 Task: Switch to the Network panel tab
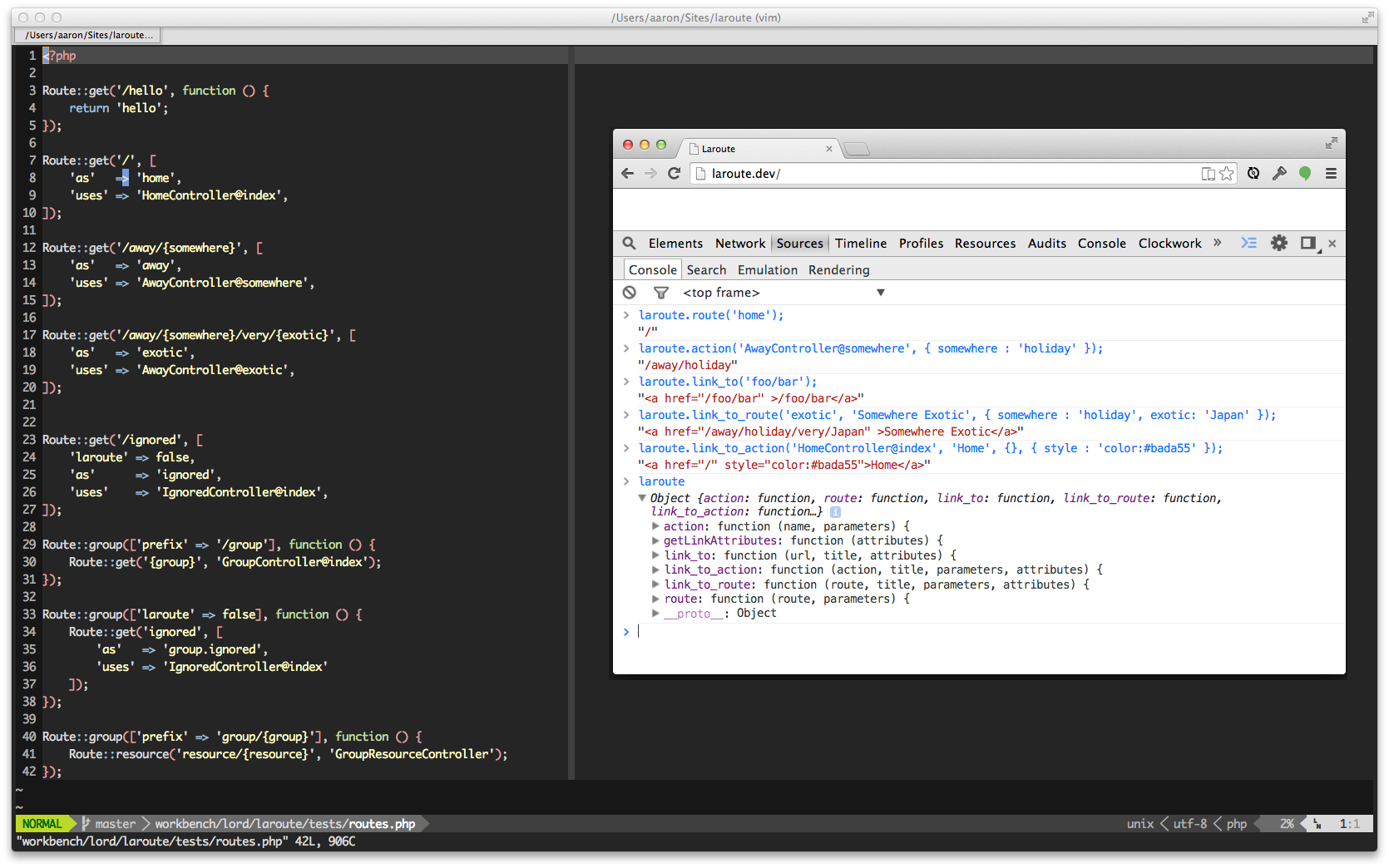739,244
